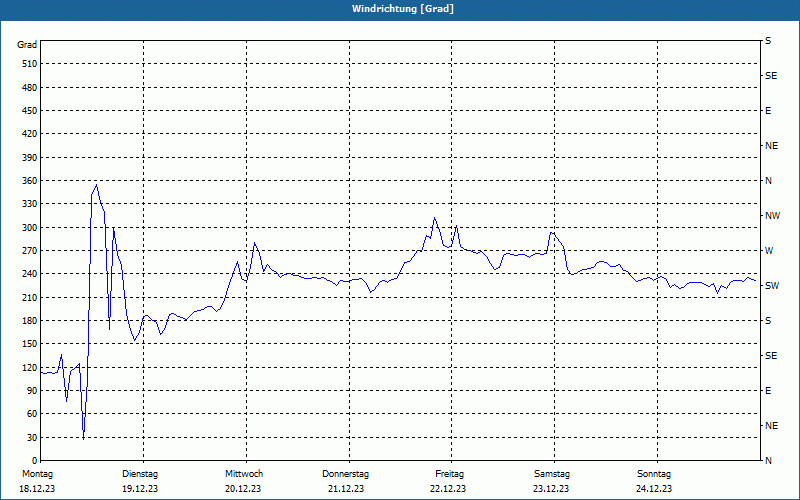This screenshot has width=800, height=500.
Task: Select the '90' degree axis label
Action: (32, 391)
